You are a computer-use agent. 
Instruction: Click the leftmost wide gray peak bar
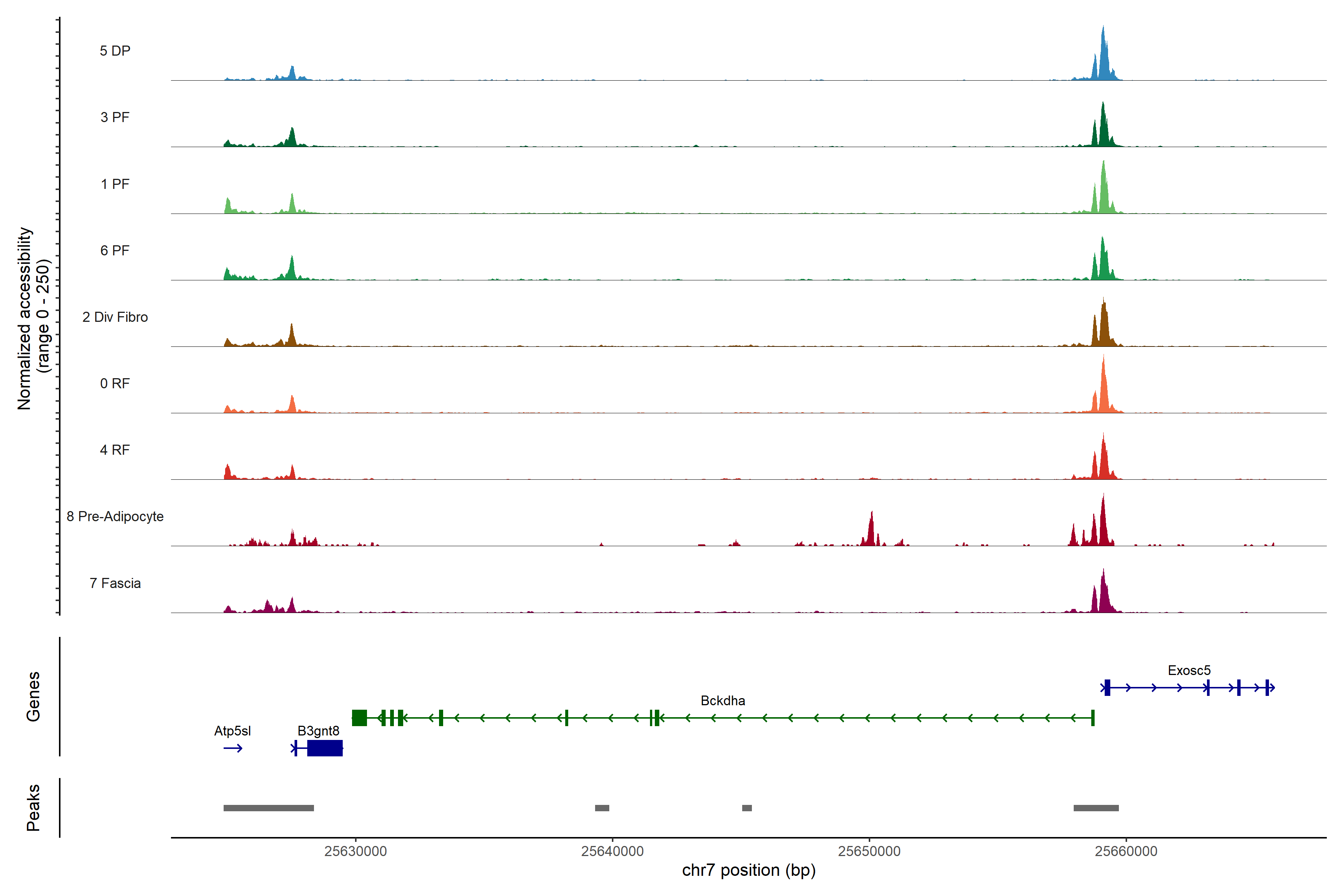pos(268,808)
